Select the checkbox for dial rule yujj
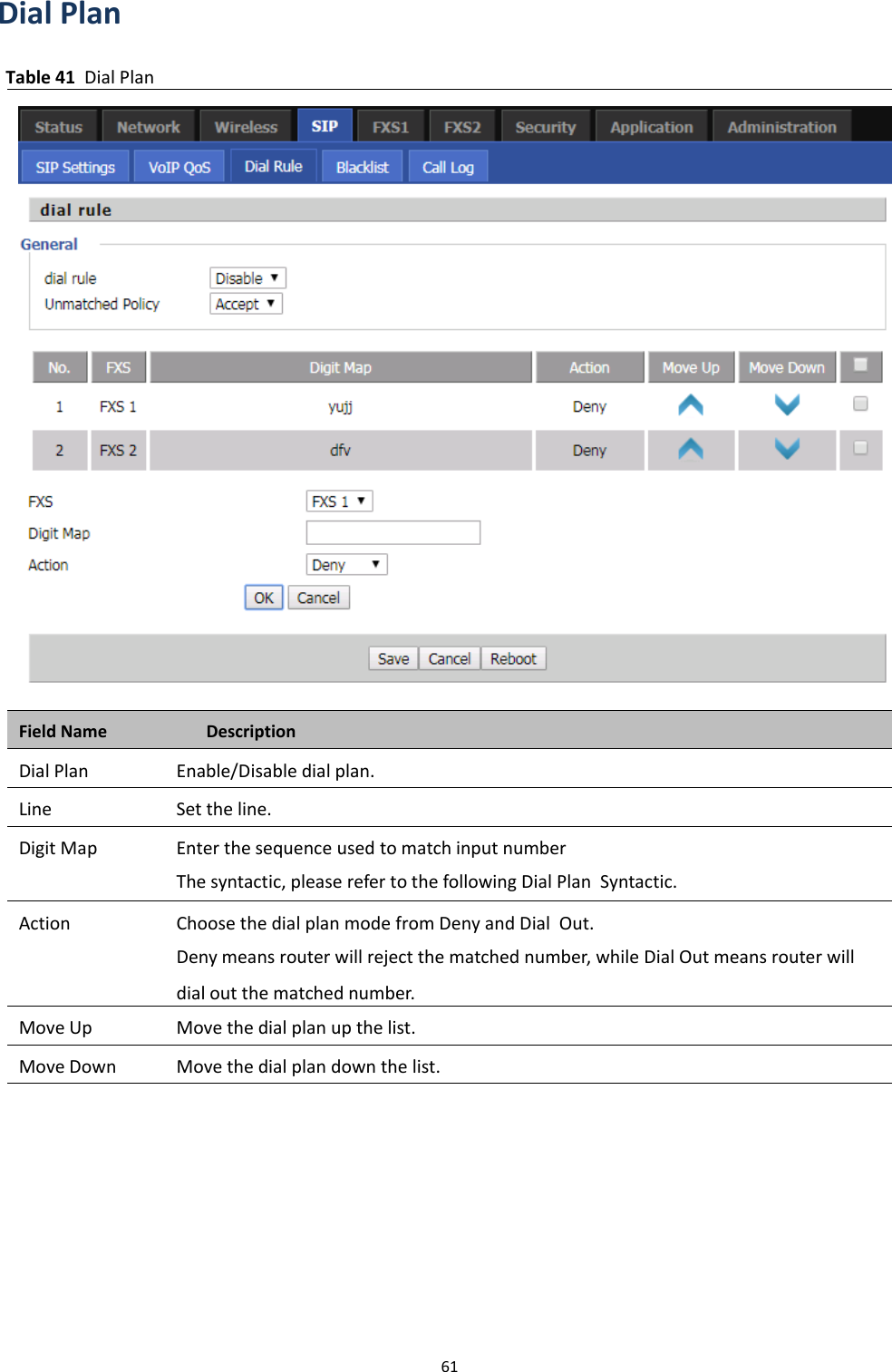892x1372 pixels. pyautogui.click(x=858, y=402)
